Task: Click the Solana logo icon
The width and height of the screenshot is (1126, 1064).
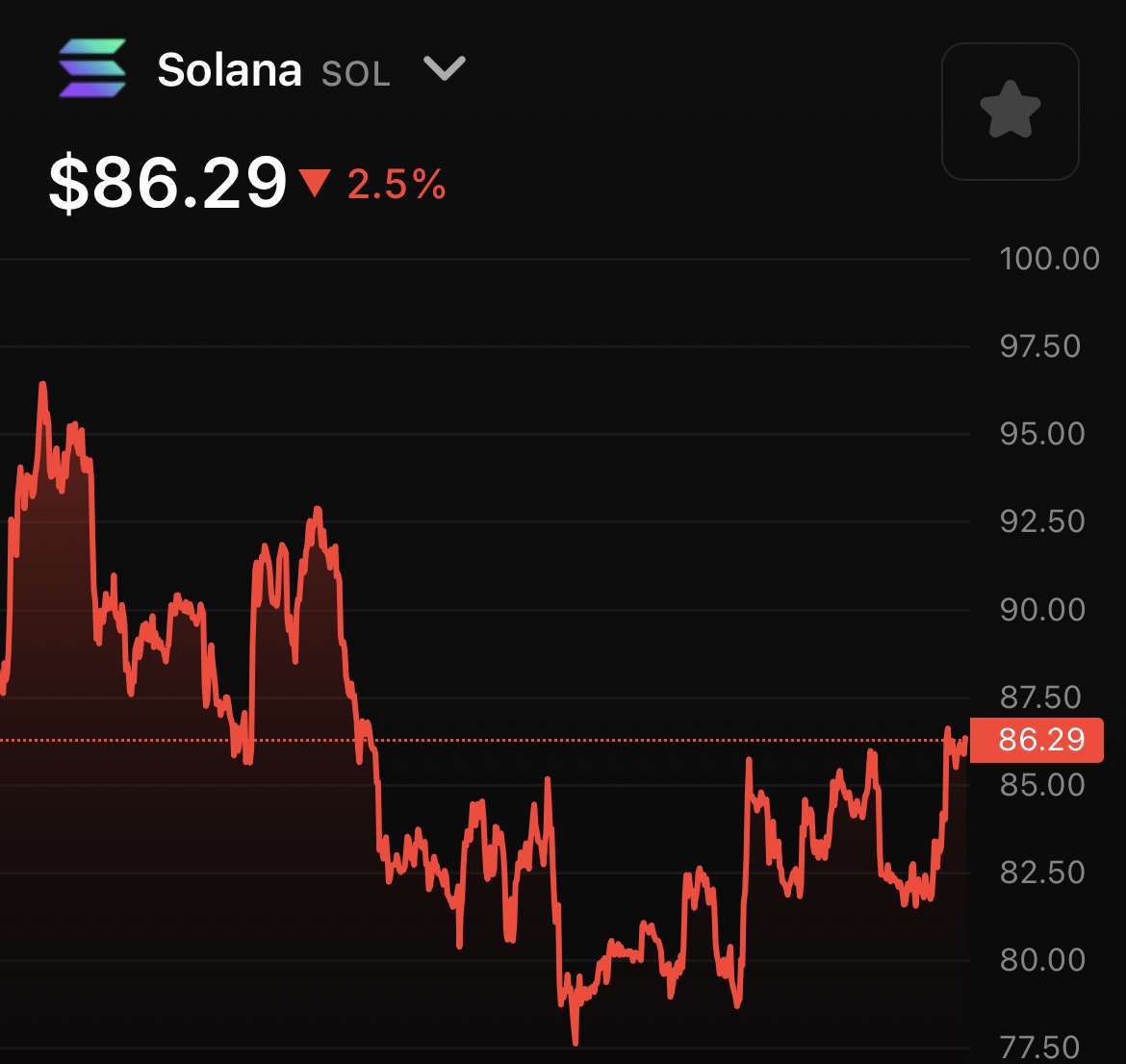Action: click(92, 68)
